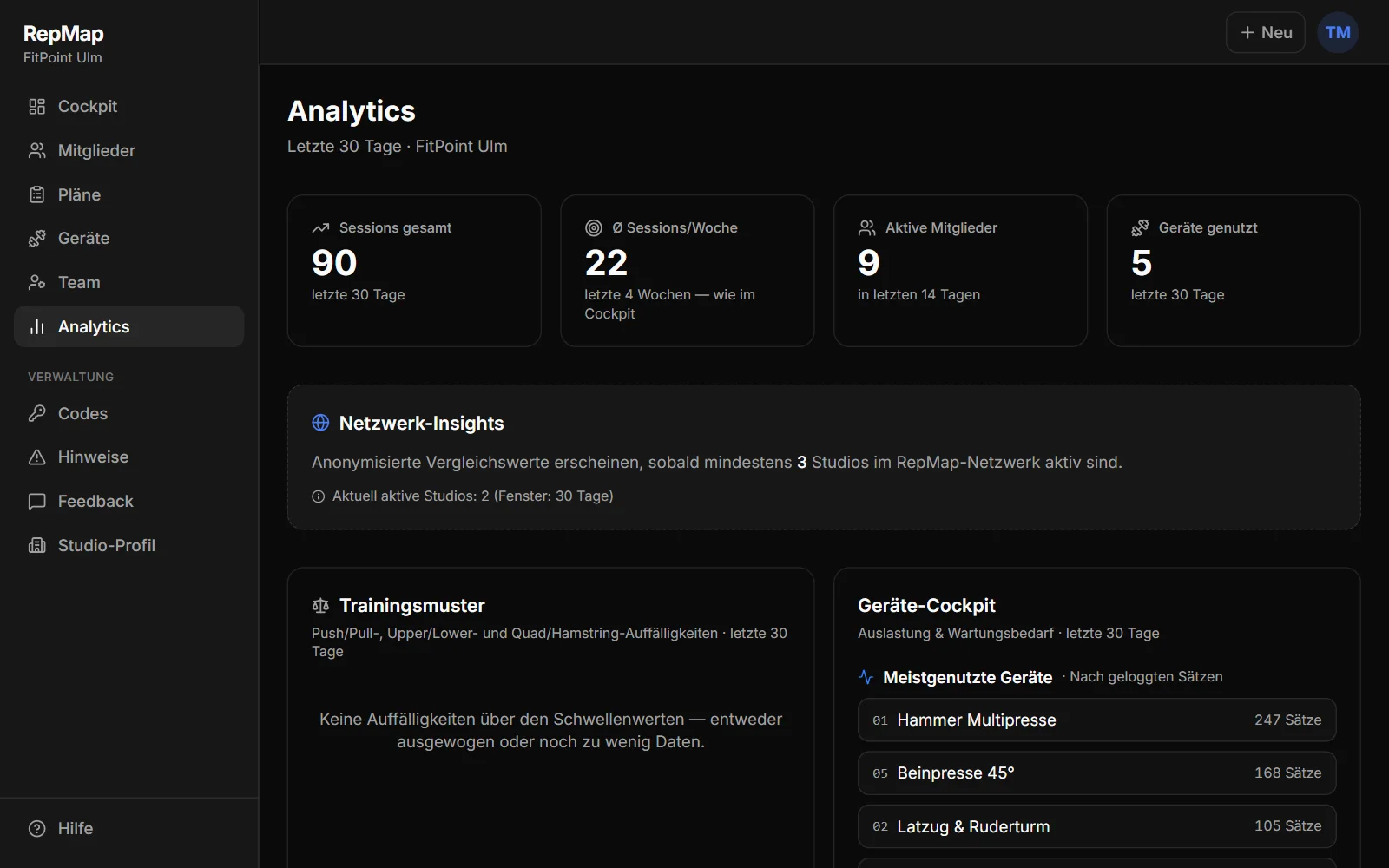The width and height of the screenshot is (1389, 868).
Task: Select the Beinpresse 45° row
Action: point(1096,773)
